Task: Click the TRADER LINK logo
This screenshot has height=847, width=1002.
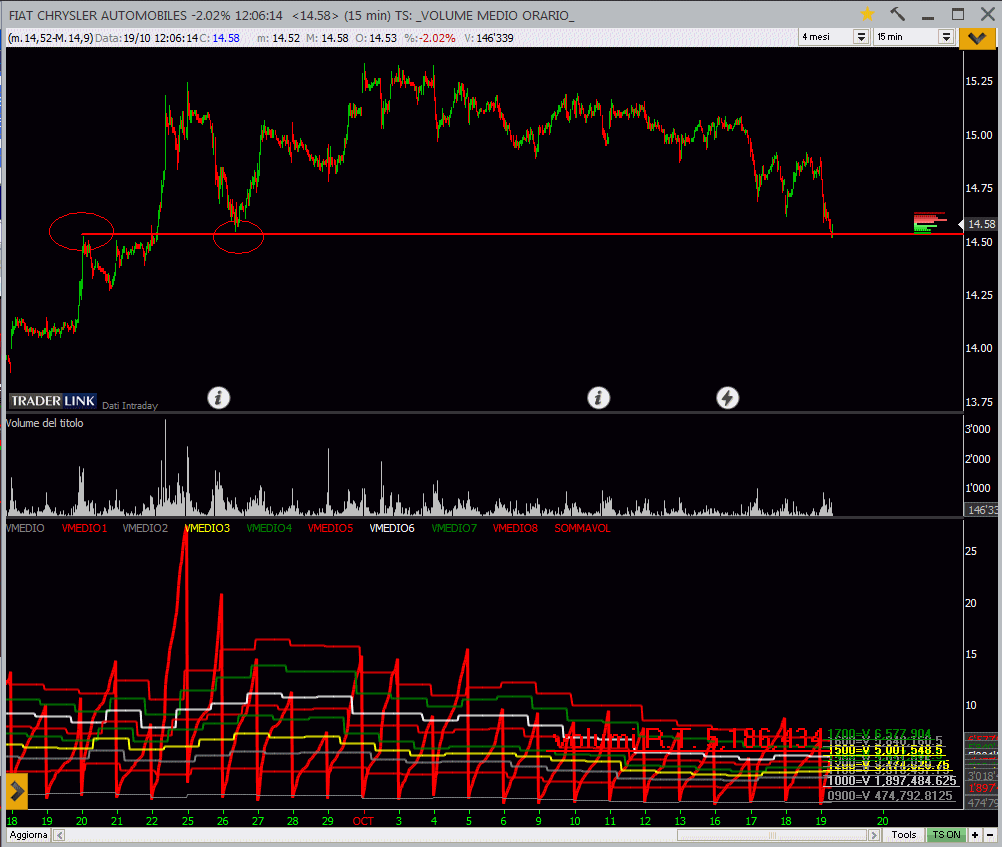Action: tap(53, 401)
